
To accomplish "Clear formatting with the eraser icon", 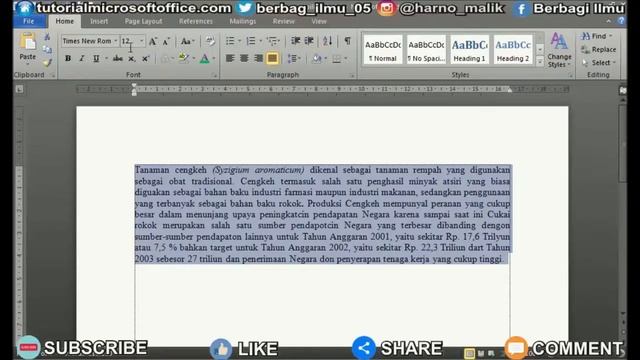I will point(210,41).
